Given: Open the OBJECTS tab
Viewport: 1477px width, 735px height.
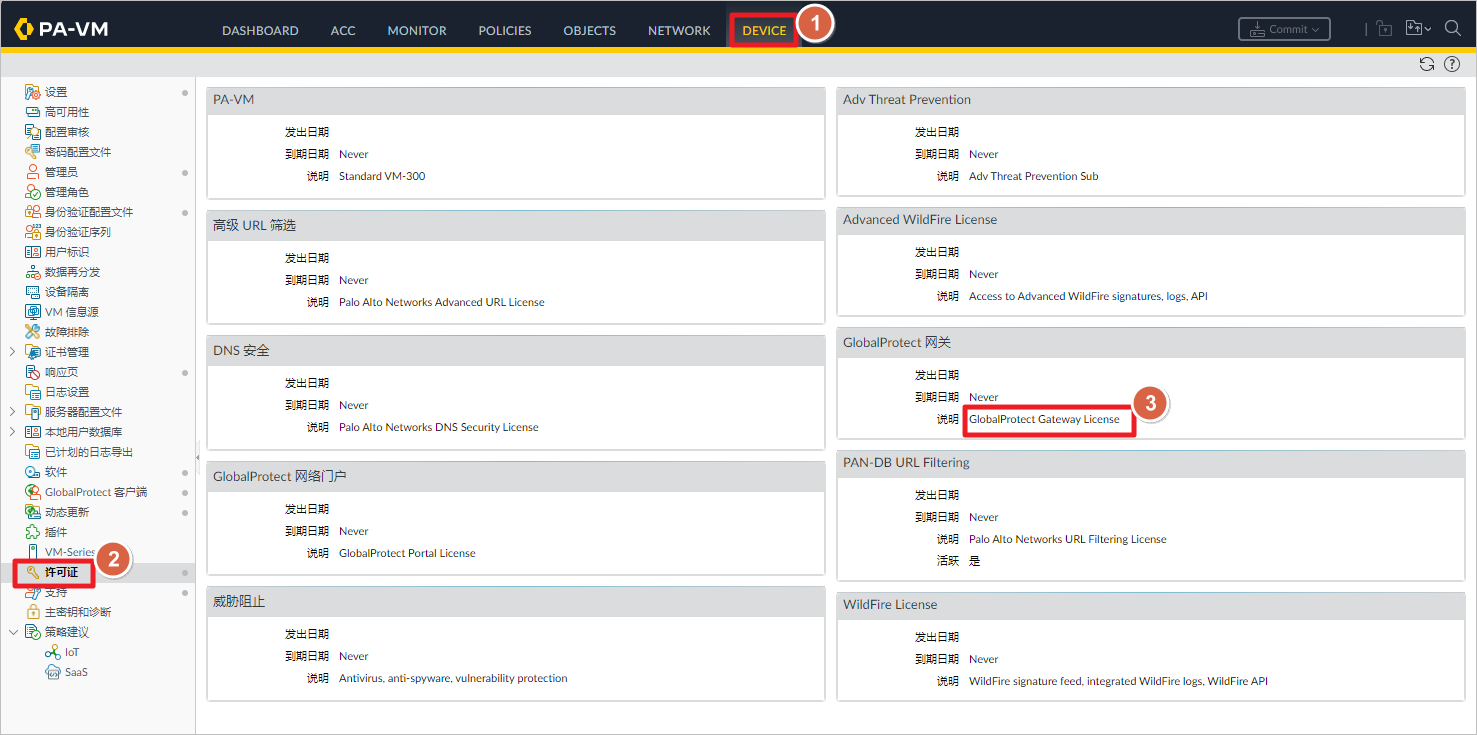Looking at the screenshot, I should click(x=590, y=30).
